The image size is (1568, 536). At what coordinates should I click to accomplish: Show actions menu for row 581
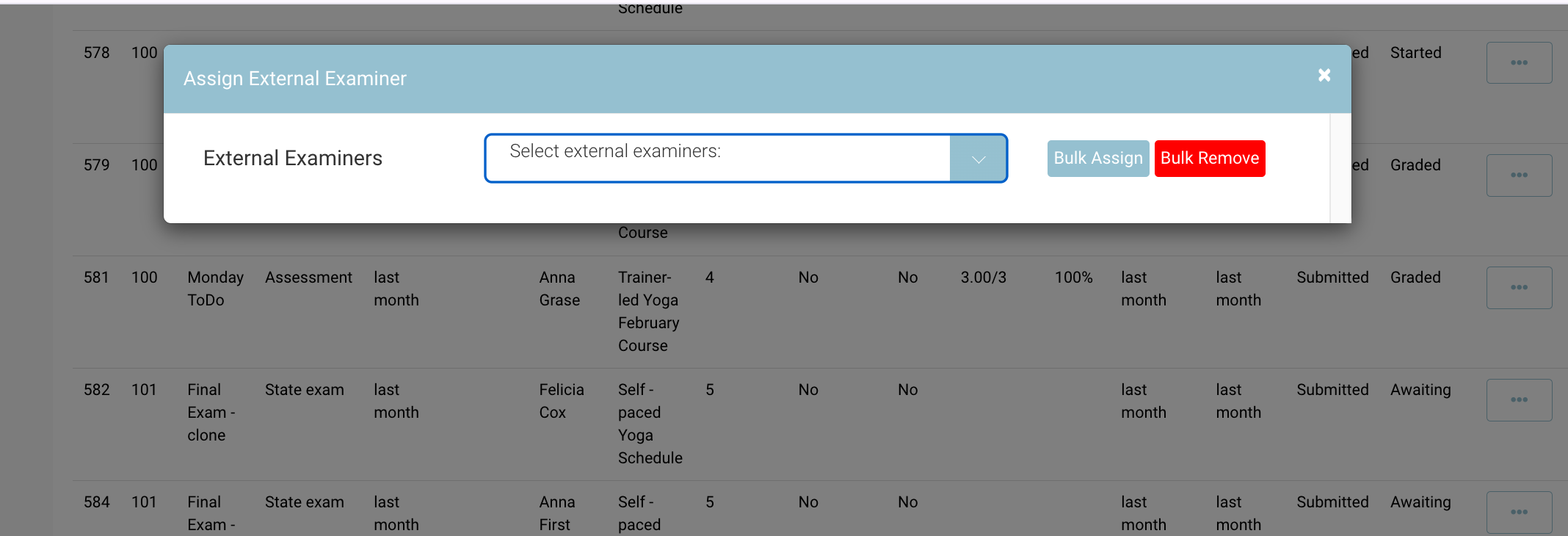1519,288
